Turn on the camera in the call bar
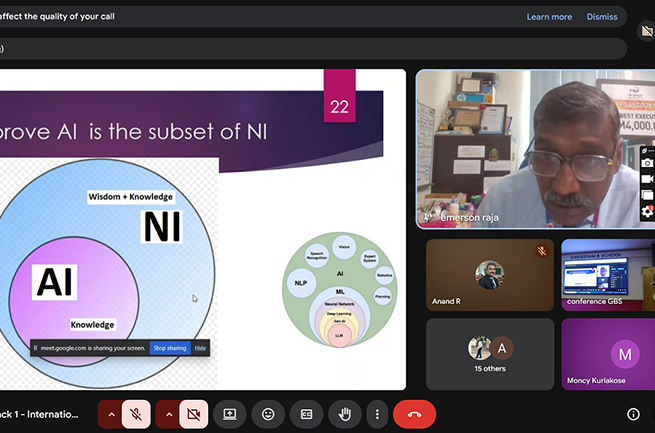The width and height of the screenshot is (655, 433). pyautogui.click(x=194, y=414)
